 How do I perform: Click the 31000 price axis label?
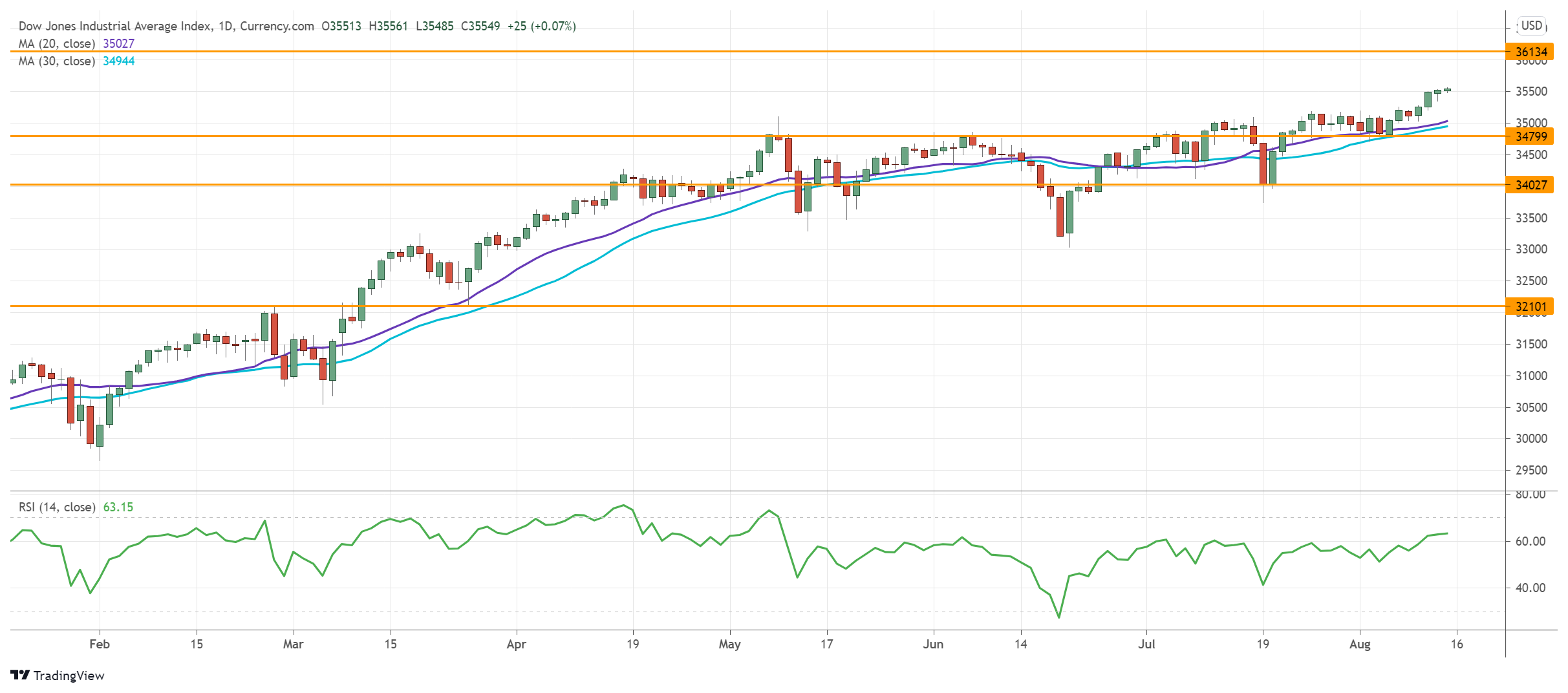click(1532, 376)
